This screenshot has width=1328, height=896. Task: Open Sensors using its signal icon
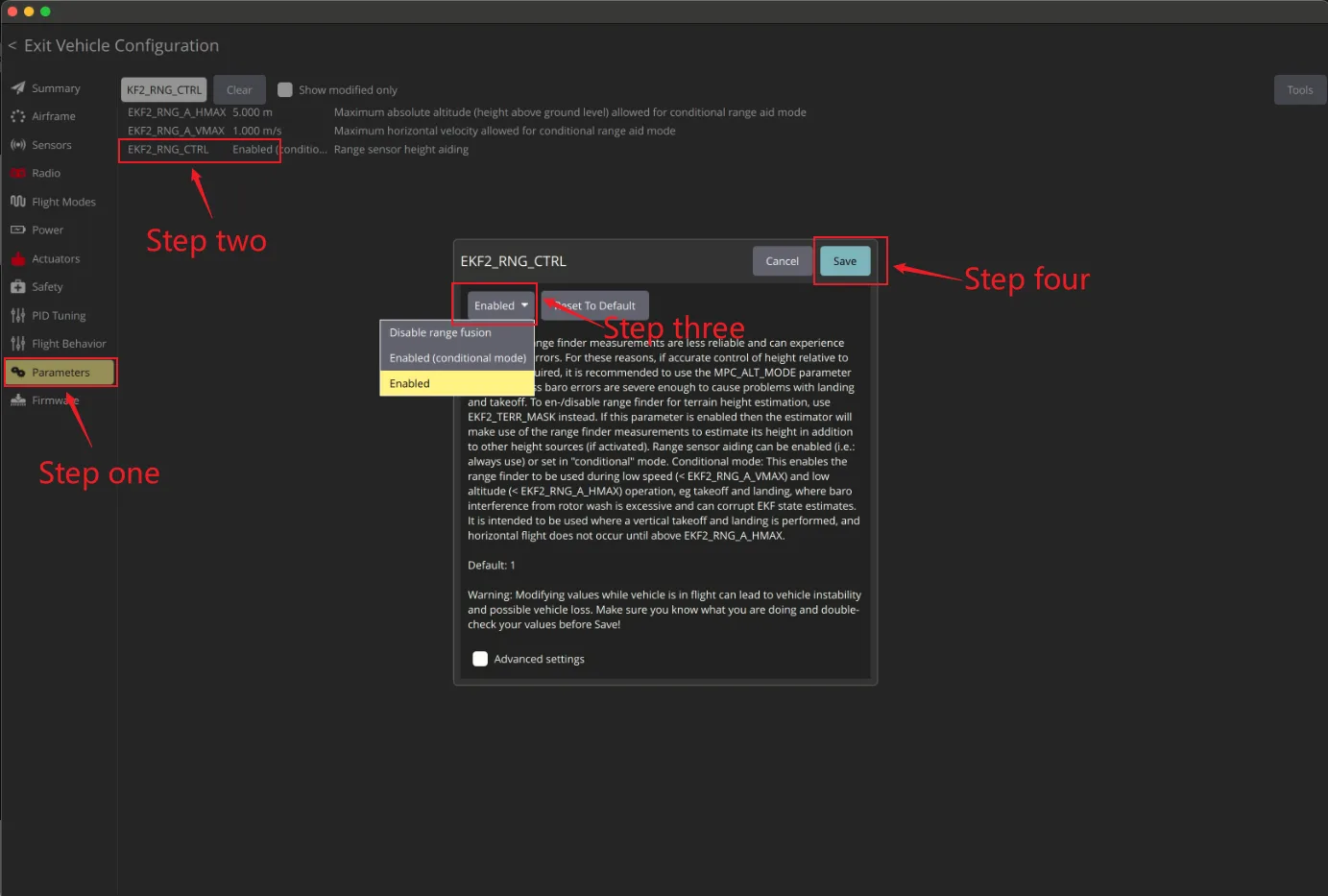tap(18, 145)
